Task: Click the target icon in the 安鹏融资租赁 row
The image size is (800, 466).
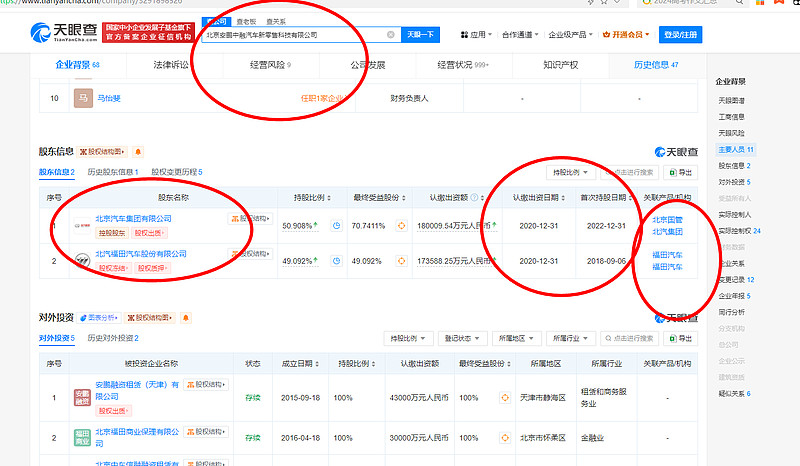Action: [x=505, y=398]
